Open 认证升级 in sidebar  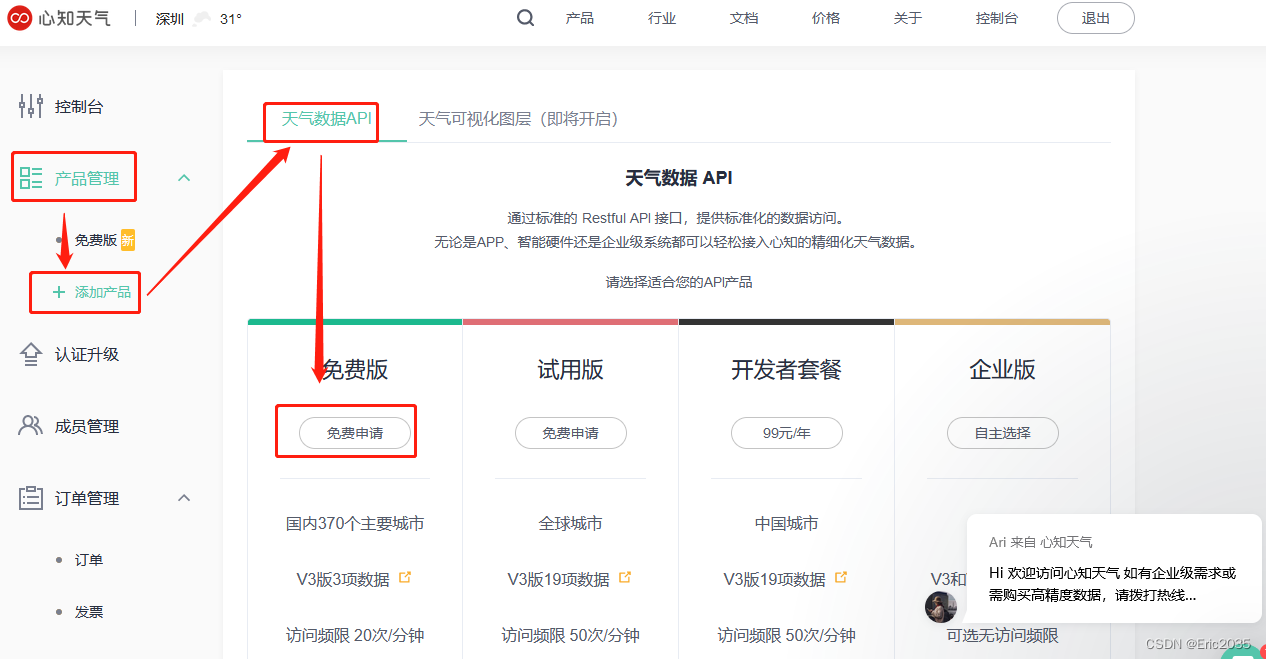click(x=87, y=355)
